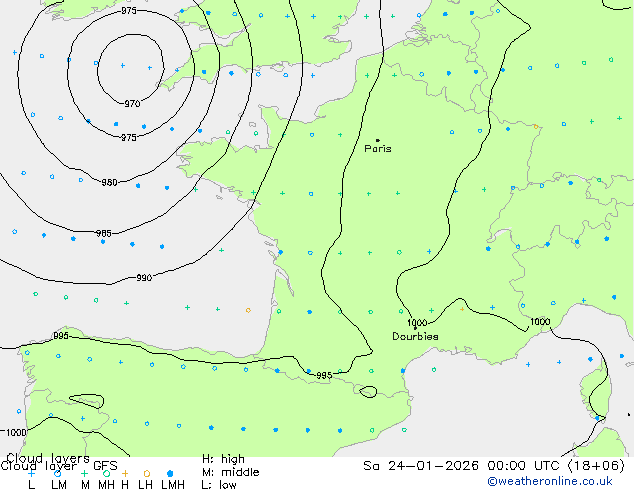Click the small closed isobar loop in Pyrenees
This screenshot has height=490, width=634.
click(x=368, y=392)
